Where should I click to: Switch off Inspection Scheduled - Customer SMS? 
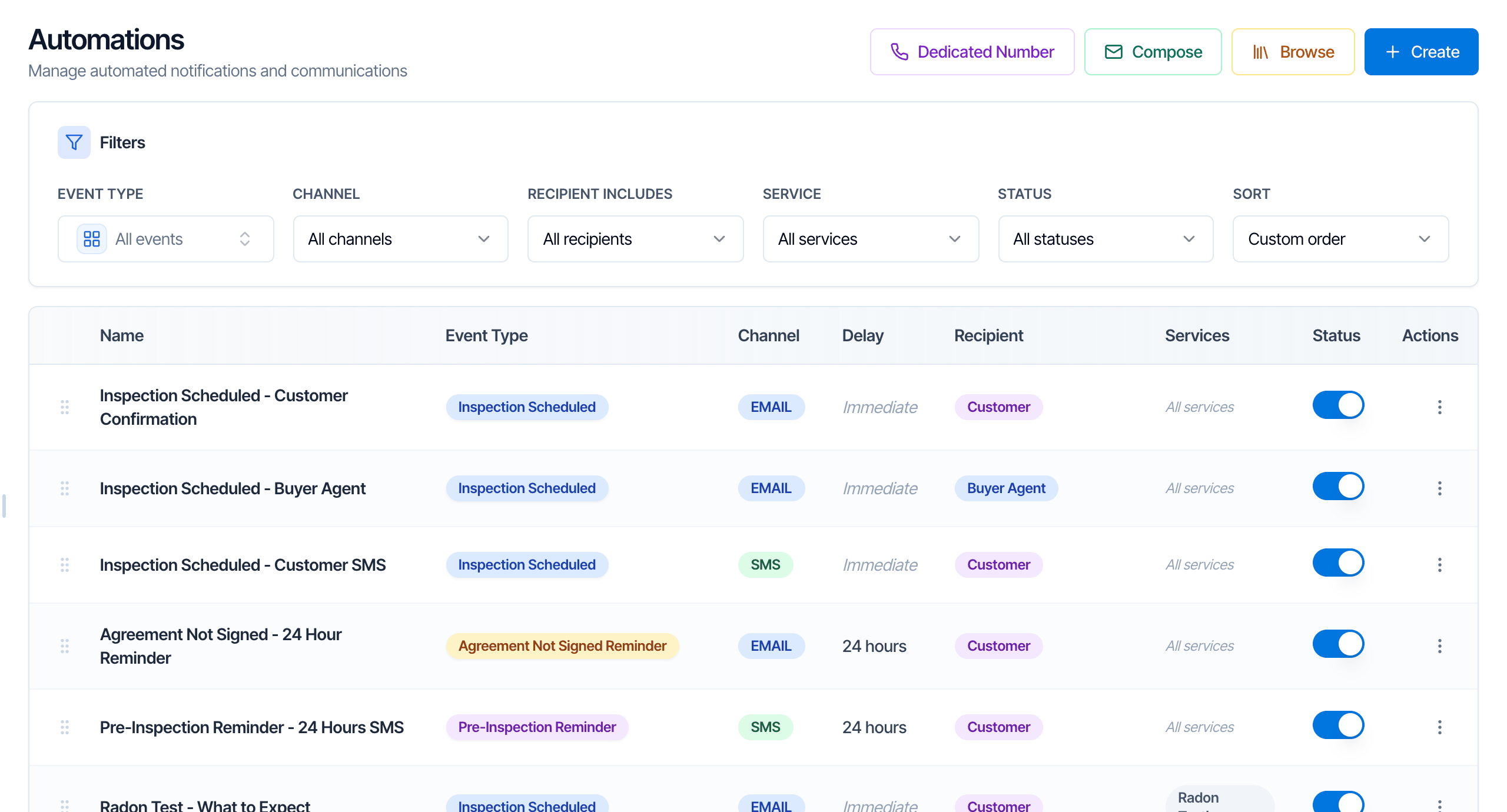coord(1339,563)
